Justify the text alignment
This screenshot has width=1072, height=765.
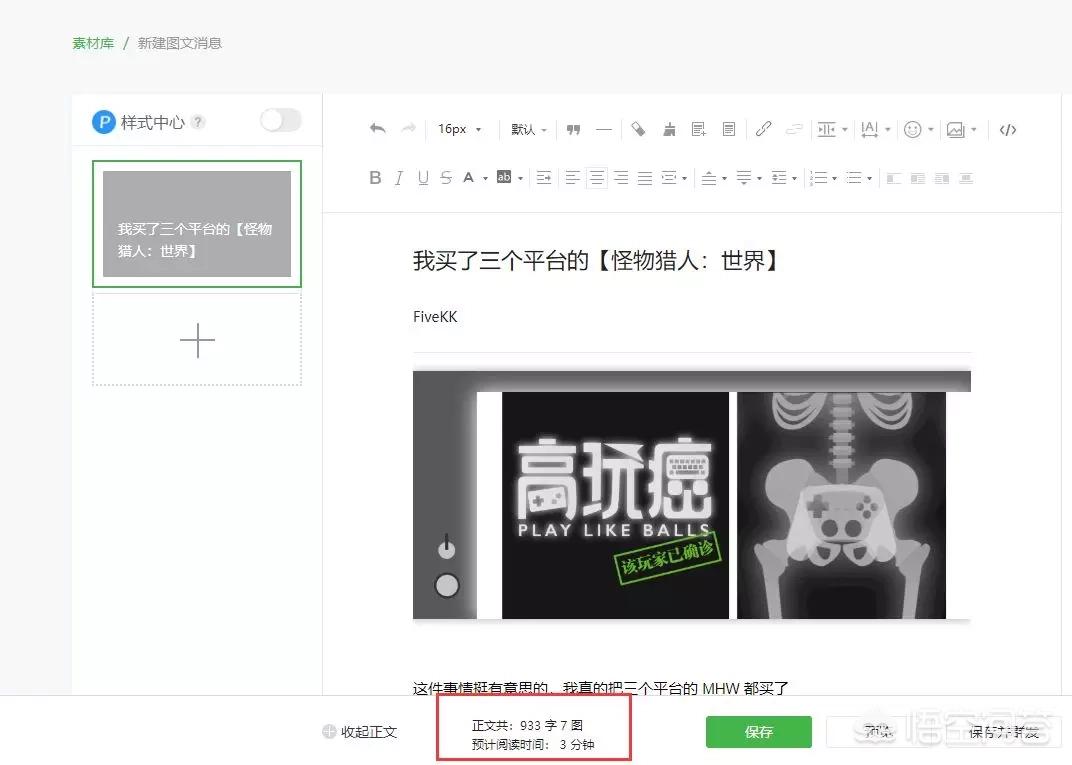tap(645, 178)
